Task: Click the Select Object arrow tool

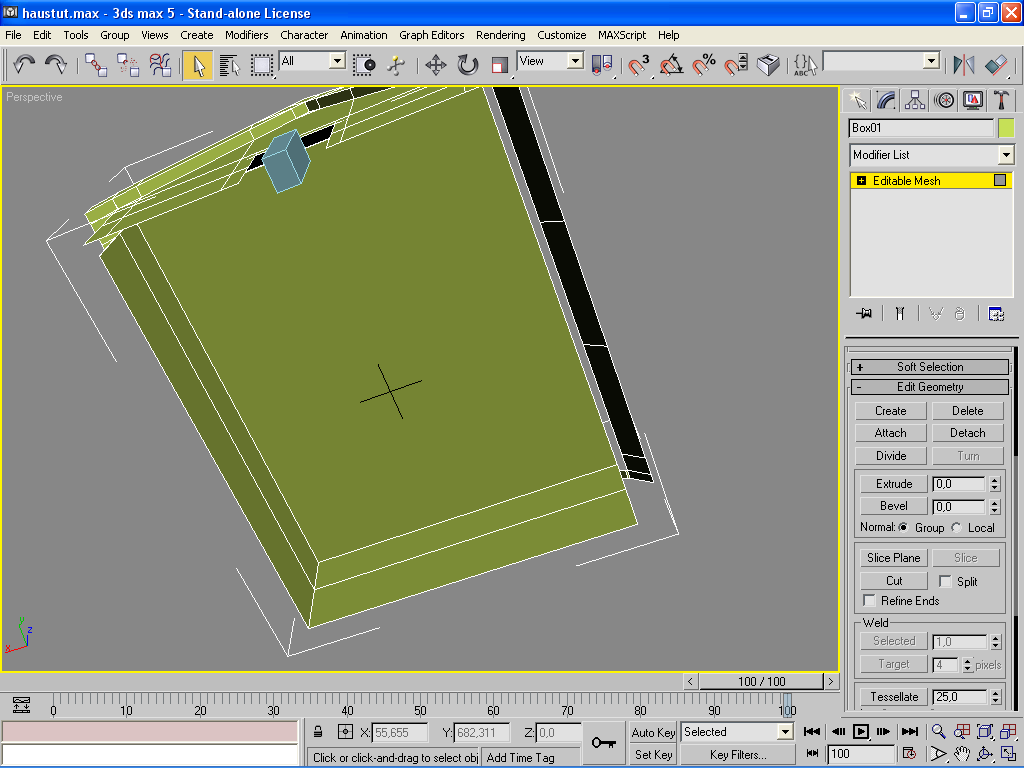Action: 198,65
